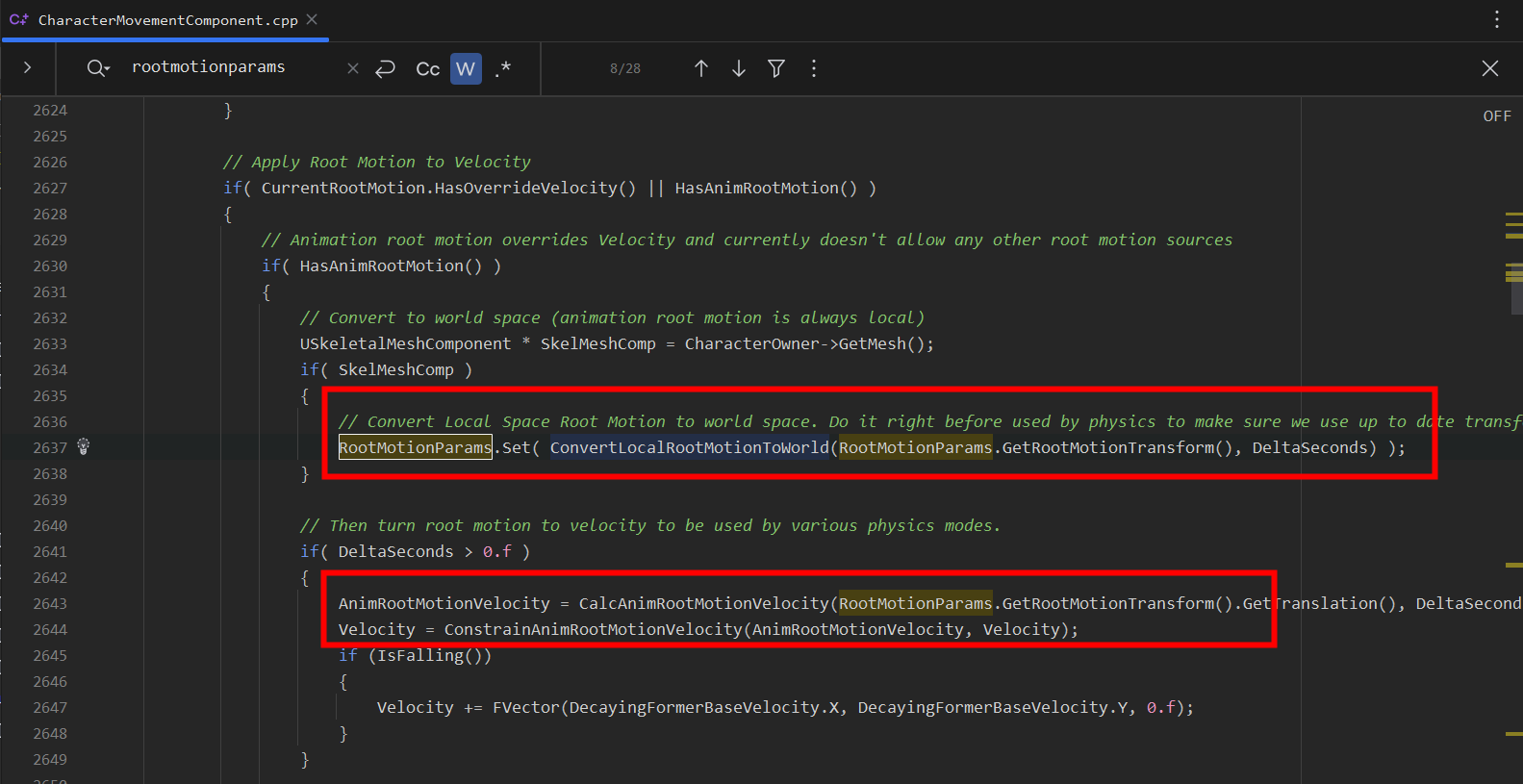Click DecayingFormerBaseVelocity.X argument
Screen dimensions: 1523x784
pyautogui.click(x=703, y=707)
